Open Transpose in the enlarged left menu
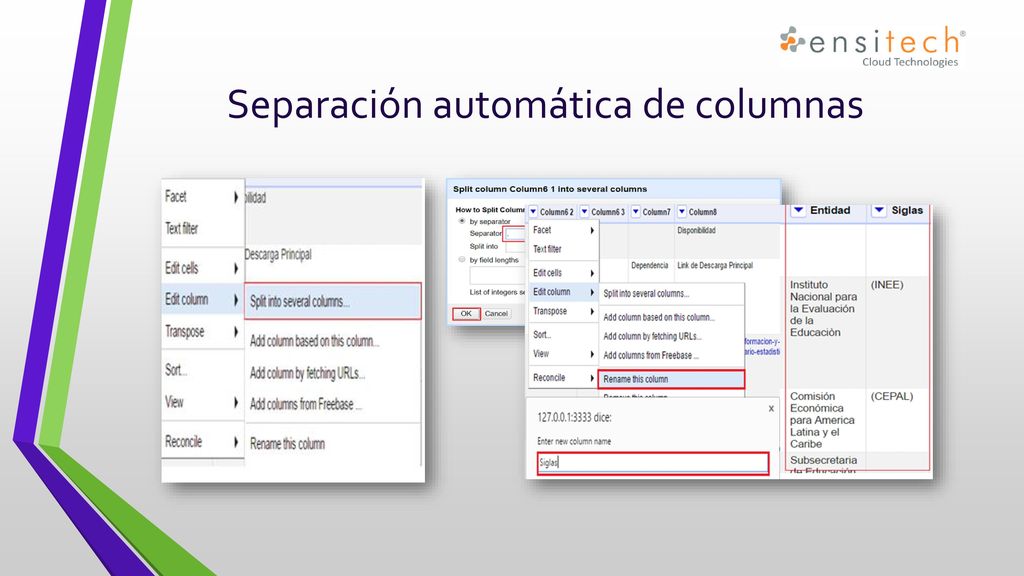1024x576 pixels. click(202, 331)
